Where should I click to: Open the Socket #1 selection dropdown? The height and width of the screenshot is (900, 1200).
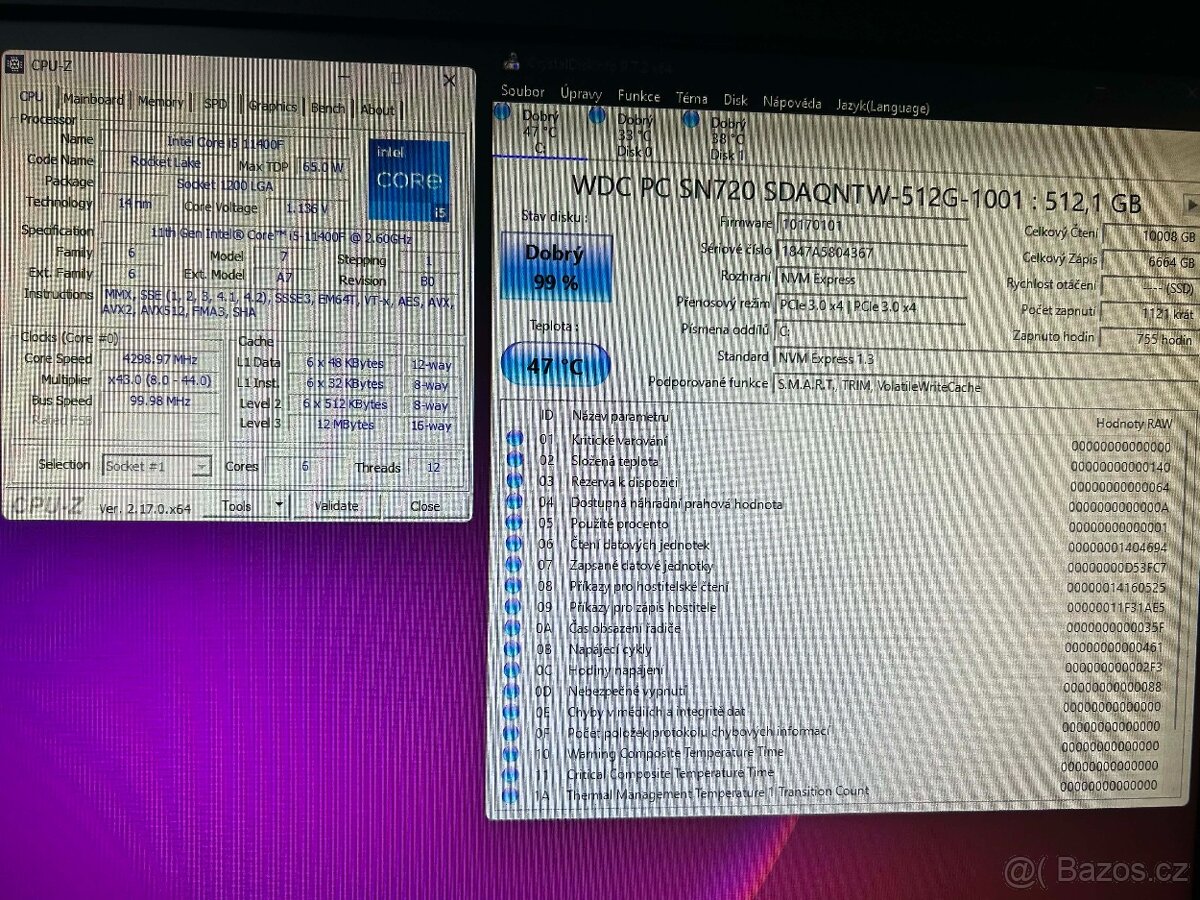[200, 464]
